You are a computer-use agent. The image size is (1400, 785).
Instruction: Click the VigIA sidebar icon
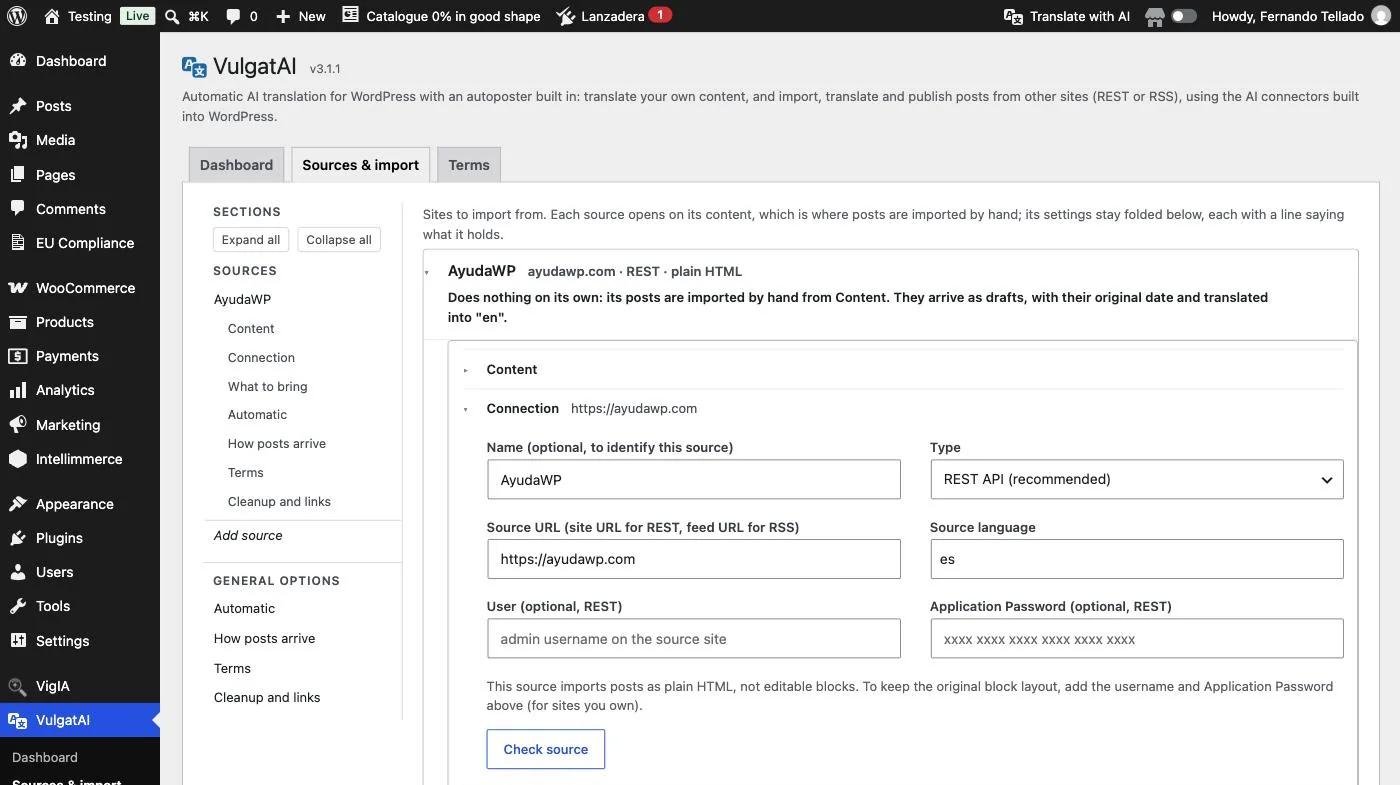point(18,686)
